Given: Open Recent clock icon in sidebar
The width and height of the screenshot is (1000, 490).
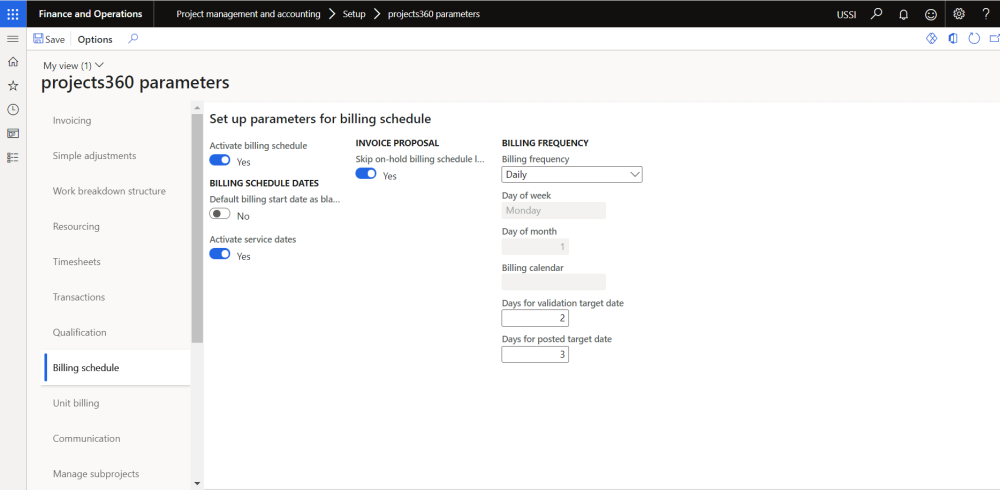Looking at the screenshot, I should (13, 110).
